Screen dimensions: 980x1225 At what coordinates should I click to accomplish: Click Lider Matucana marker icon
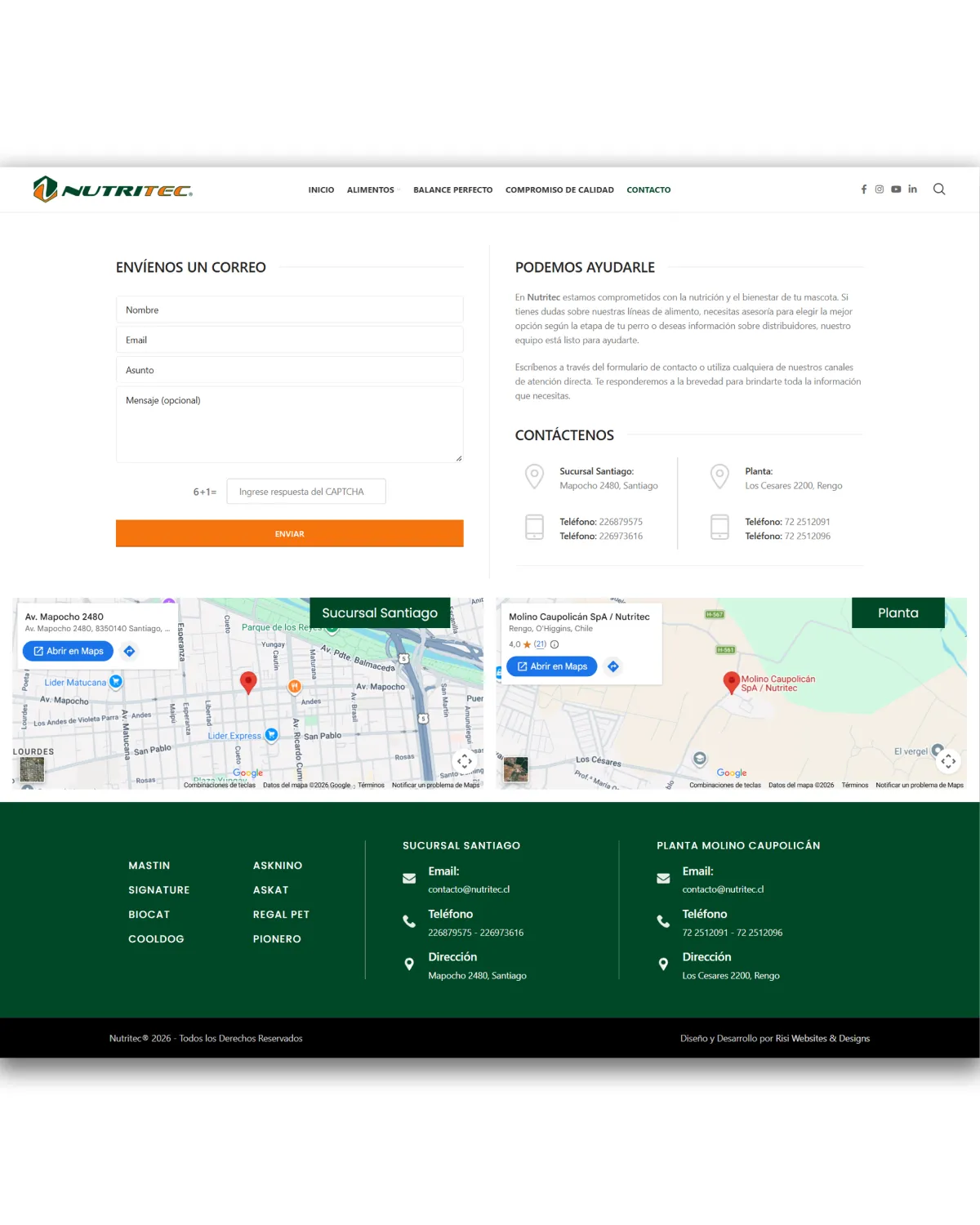tap(116, 681)
